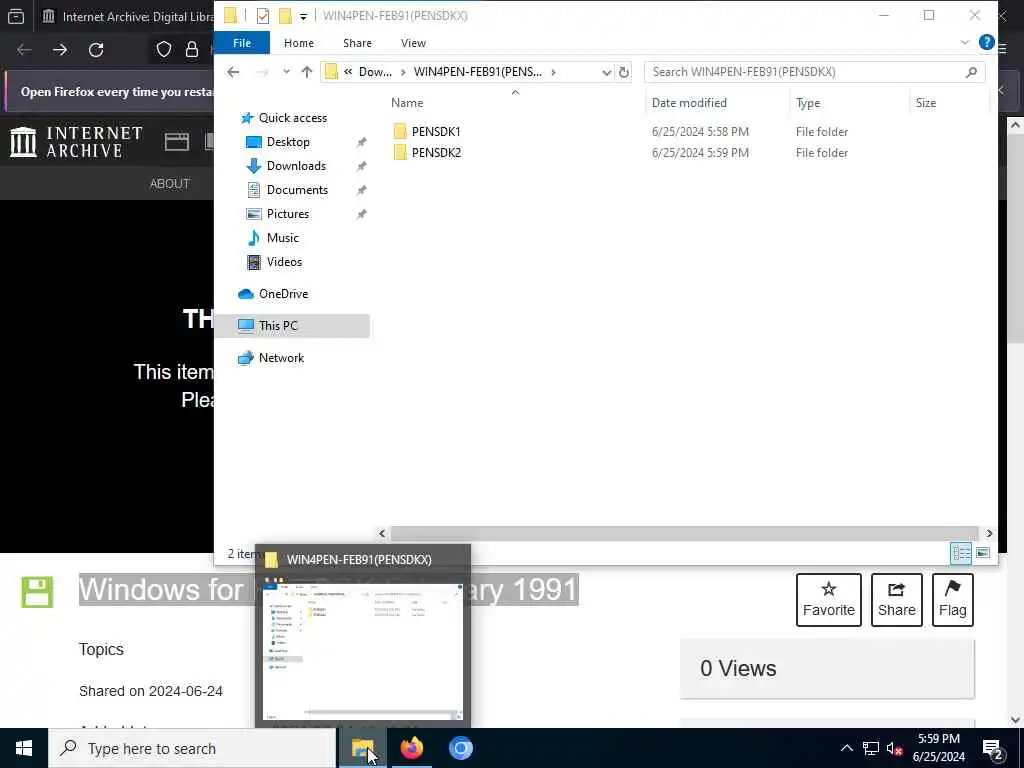Customize the Quick Access Toolbar dropdown

coord(303,16)
